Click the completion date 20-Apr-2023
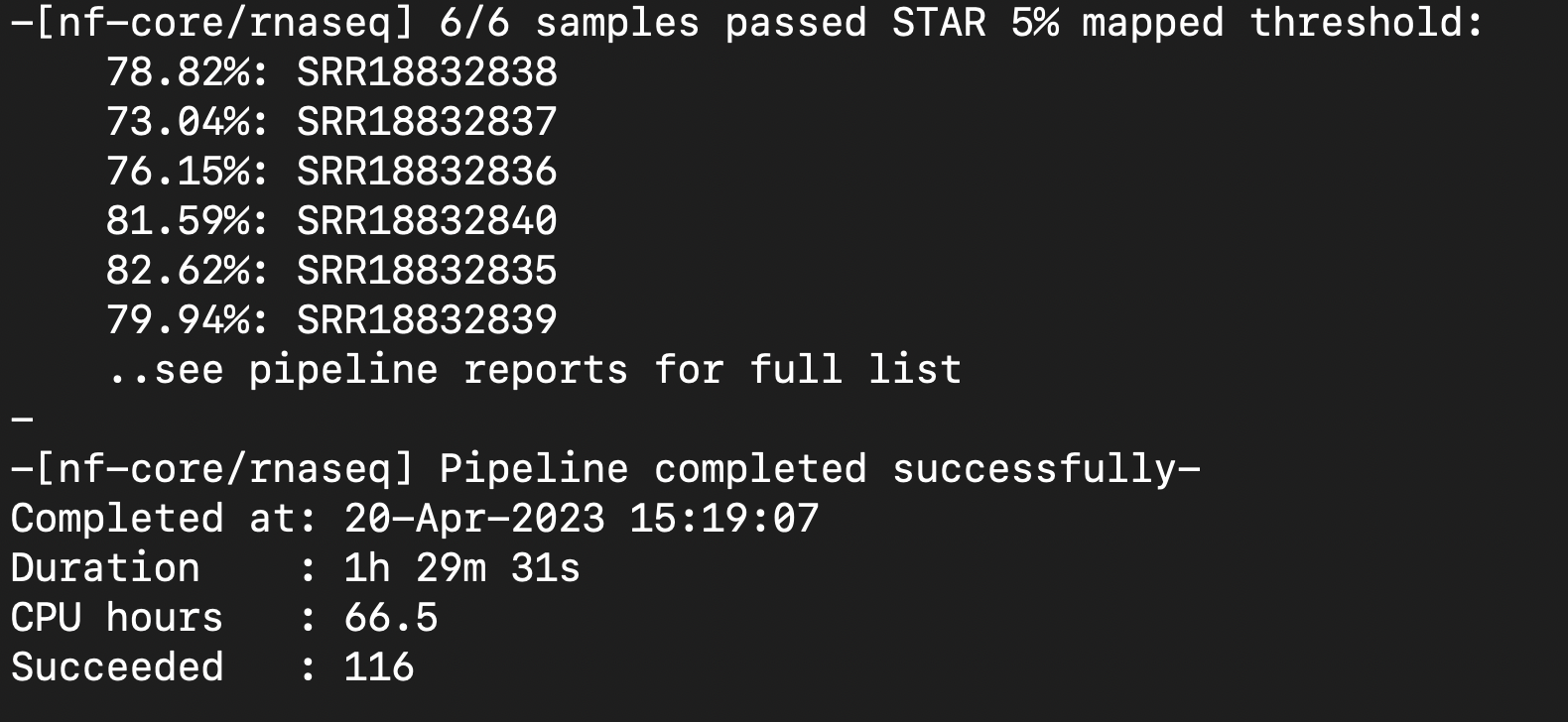 coord(474,519)
